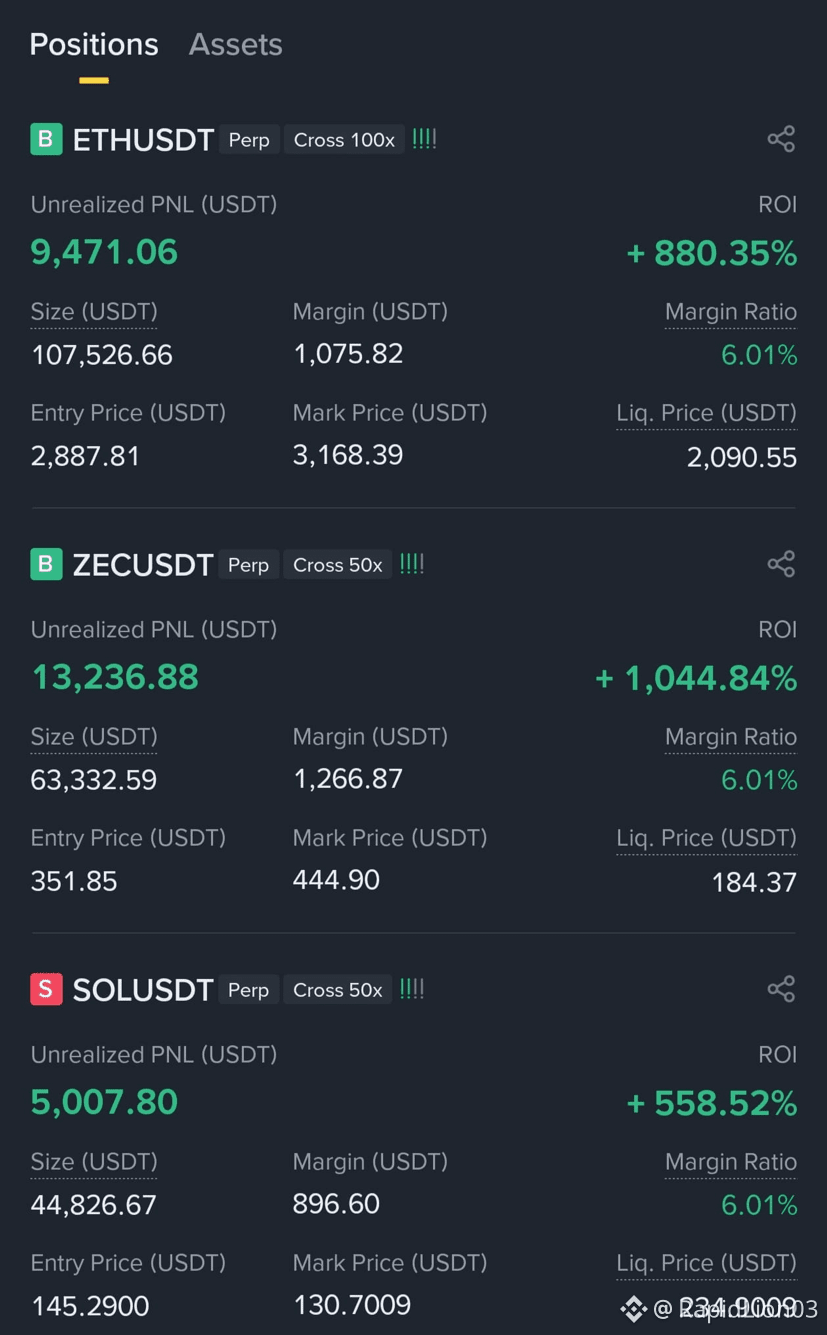This screenshot has width=827, height=1335.
Task: Open SOLUSDT Cross 50x leverage setting
Action: [x=338, y=990]
